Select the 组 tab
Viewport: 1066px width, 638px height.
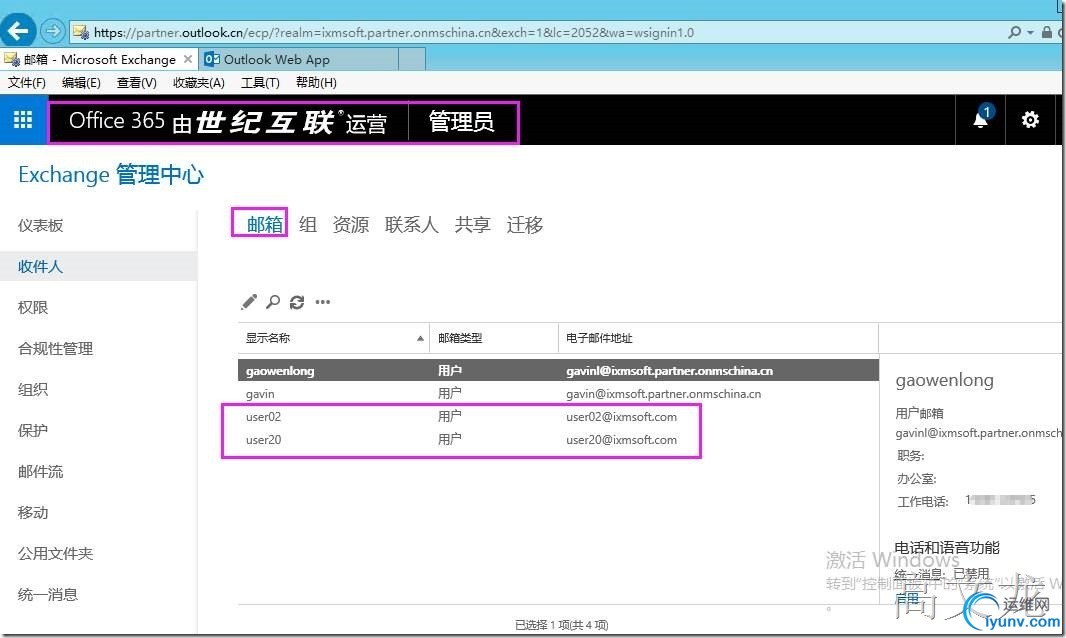point(308,224)
